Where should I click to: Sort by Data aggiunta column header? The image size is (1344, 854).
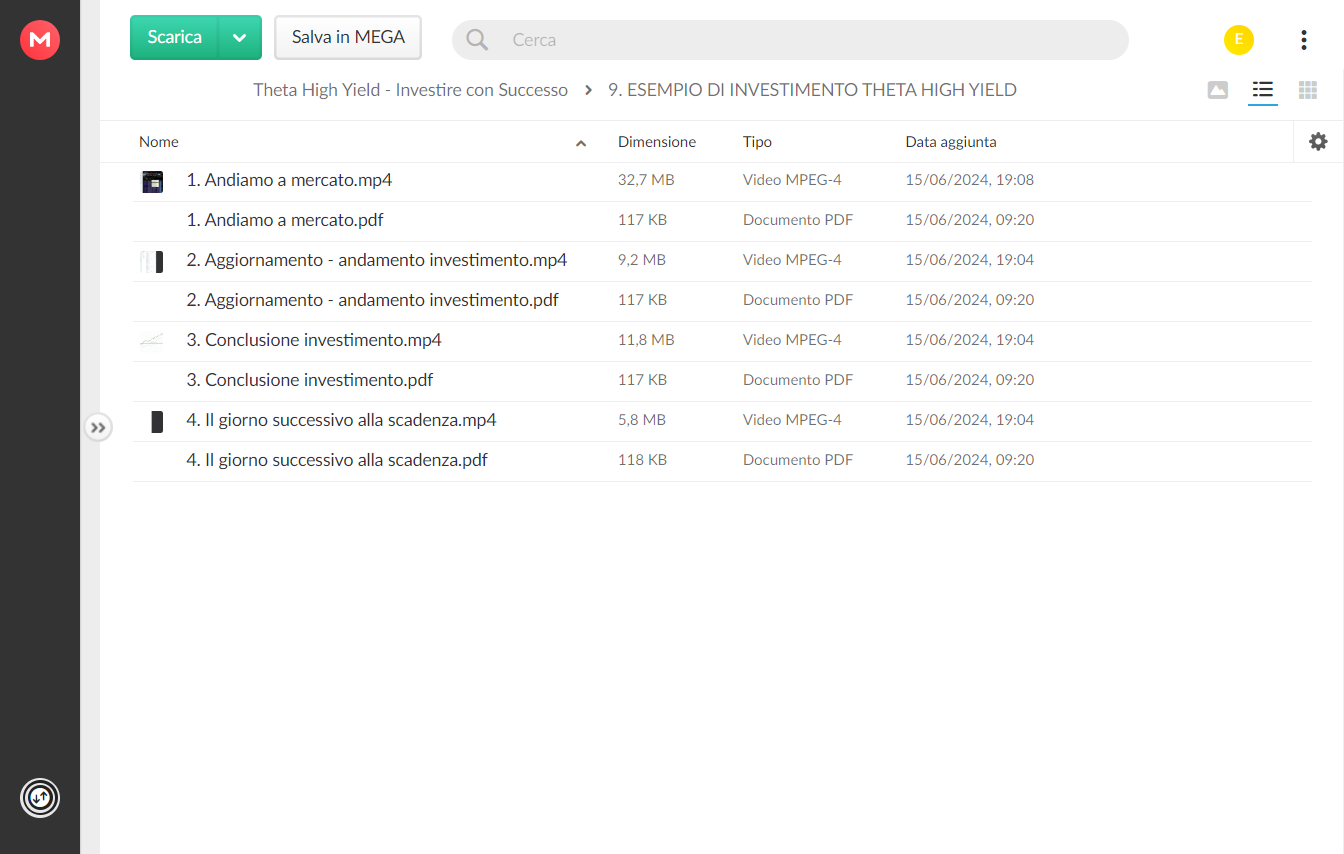pyautogui.click(x=951, y=142)
